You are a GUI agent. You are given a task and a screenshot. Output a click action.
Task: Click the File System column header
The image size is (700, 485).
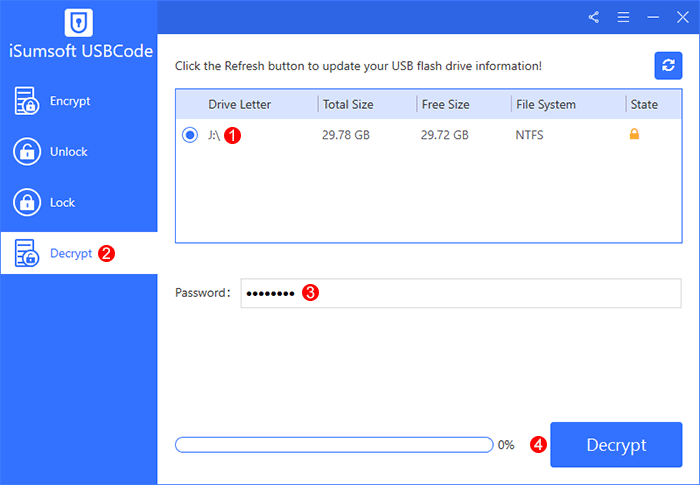546,105
